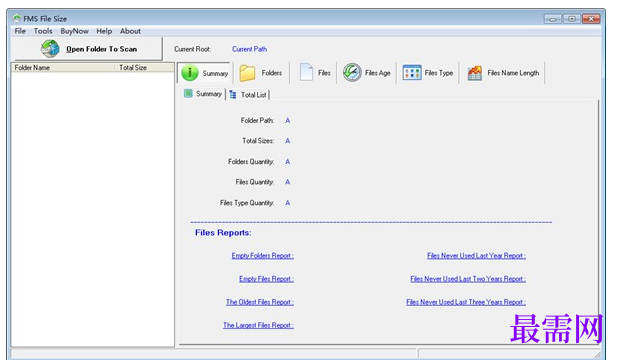This screenshot has width=622, height=360.
Task: Select the Folders tab label
Action: pos(272,73)
